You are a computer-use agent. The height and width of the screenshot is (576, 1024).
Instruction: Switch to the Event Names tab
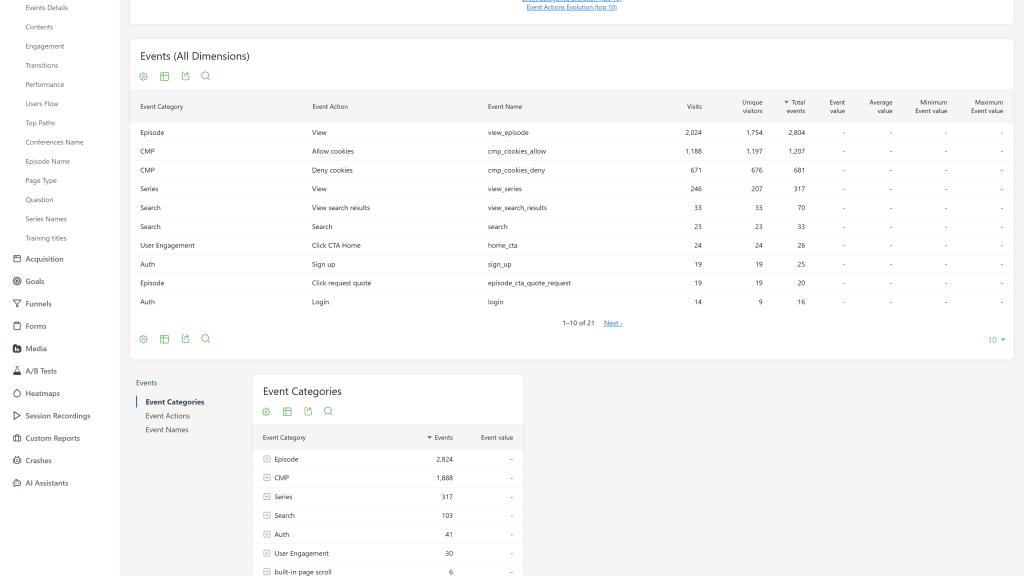tap(167, 430)
